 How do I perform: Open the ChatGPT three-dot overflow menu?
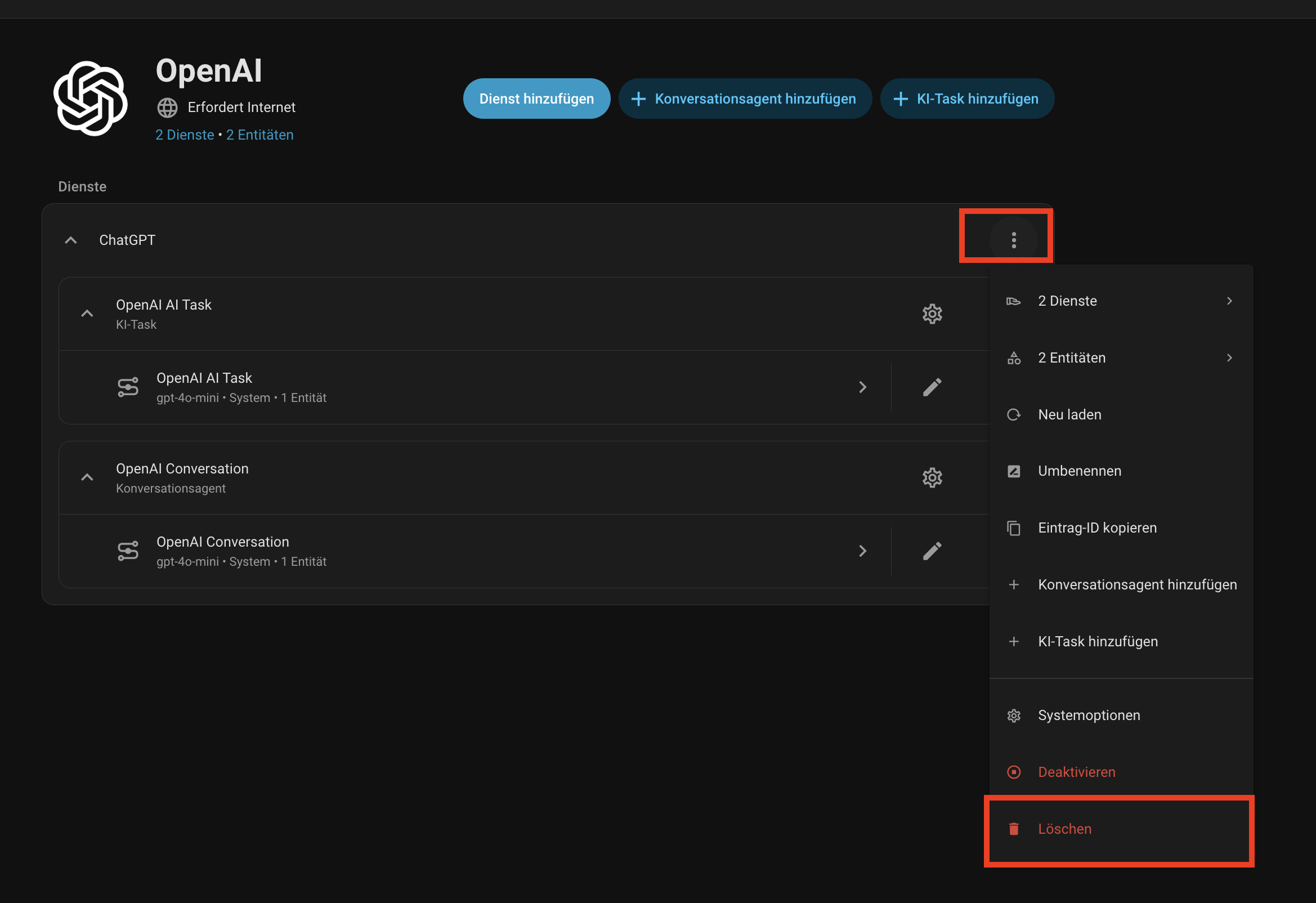[x=1013, y=240]
